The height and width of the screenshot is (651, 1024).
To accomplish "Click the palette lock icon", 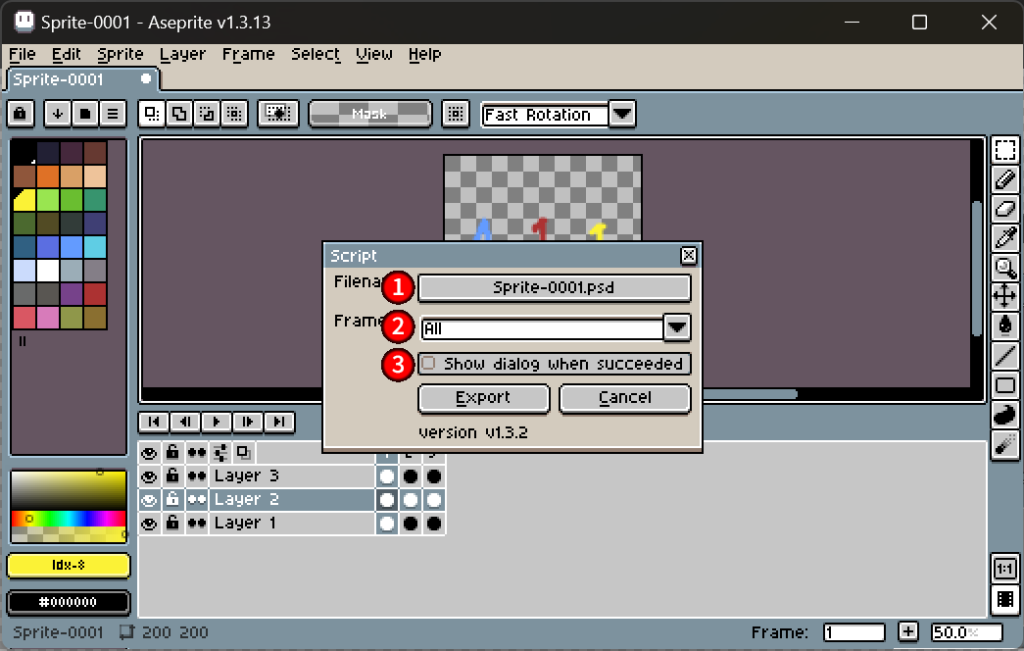I will [x=20, y=114].
